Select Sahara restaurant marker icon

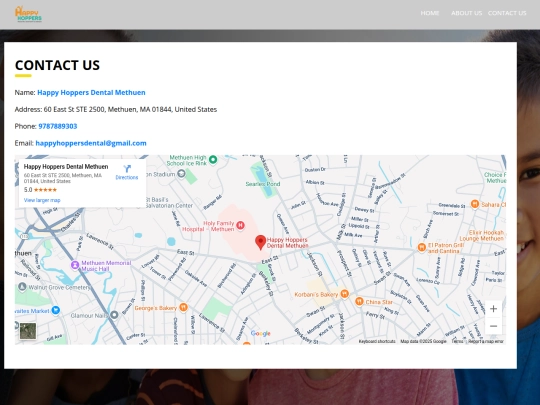pos(475,204)
